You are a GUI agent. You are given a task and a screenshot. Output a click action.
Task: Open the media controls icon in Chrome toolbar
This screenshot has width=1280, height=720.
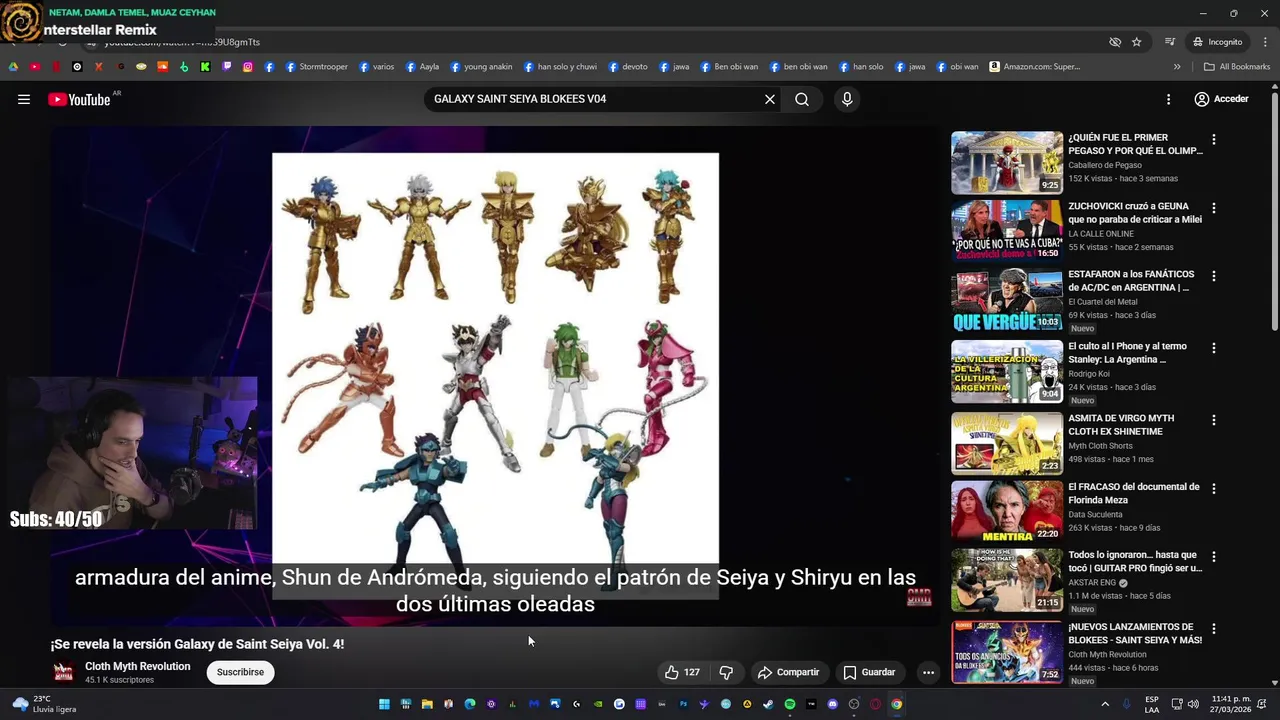[1169, 42]
